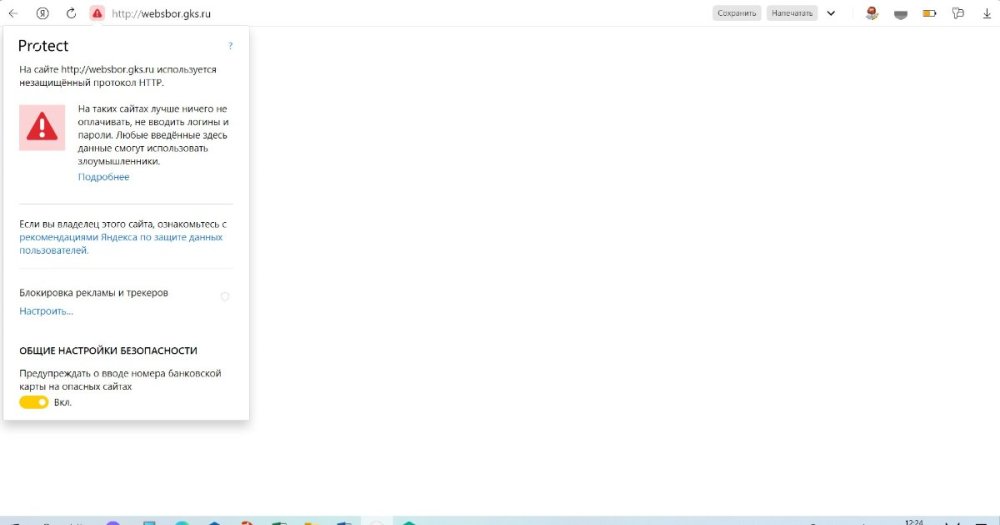Click the large red warning triangle image
This screenshot has width=1000, height=525.
pos(42,128)
